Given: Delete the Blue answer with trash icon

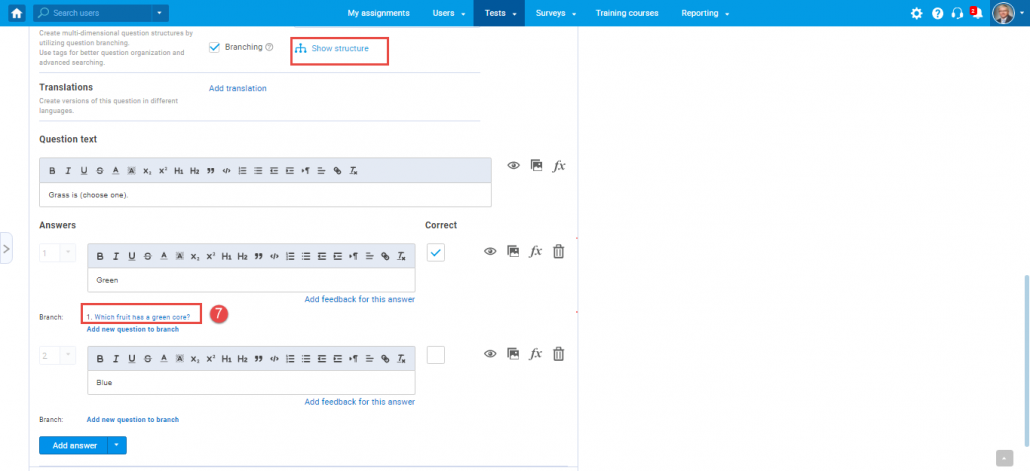Looking at the screenshot, I should click(558, 354).
